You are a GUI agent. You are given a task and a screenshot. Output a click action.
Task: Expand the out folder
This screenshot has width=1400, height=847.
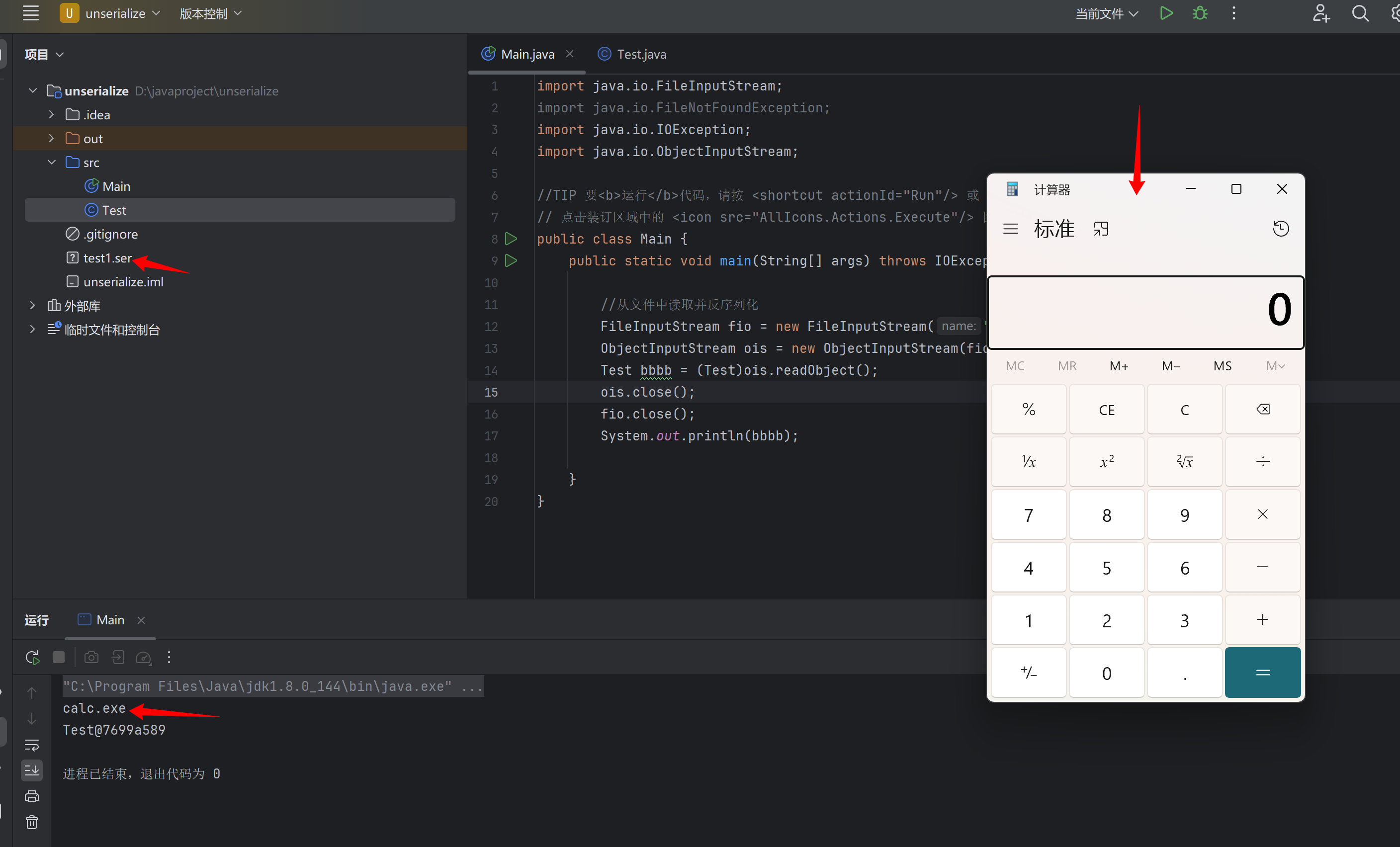point(52,139)
